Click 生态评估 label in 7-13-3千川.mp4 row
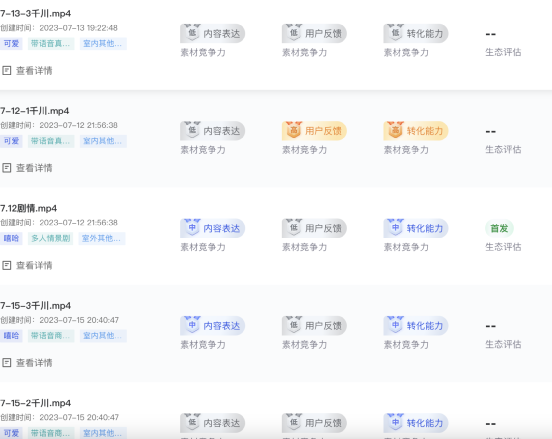The image size is (552, 439). [x=503, y=52]
